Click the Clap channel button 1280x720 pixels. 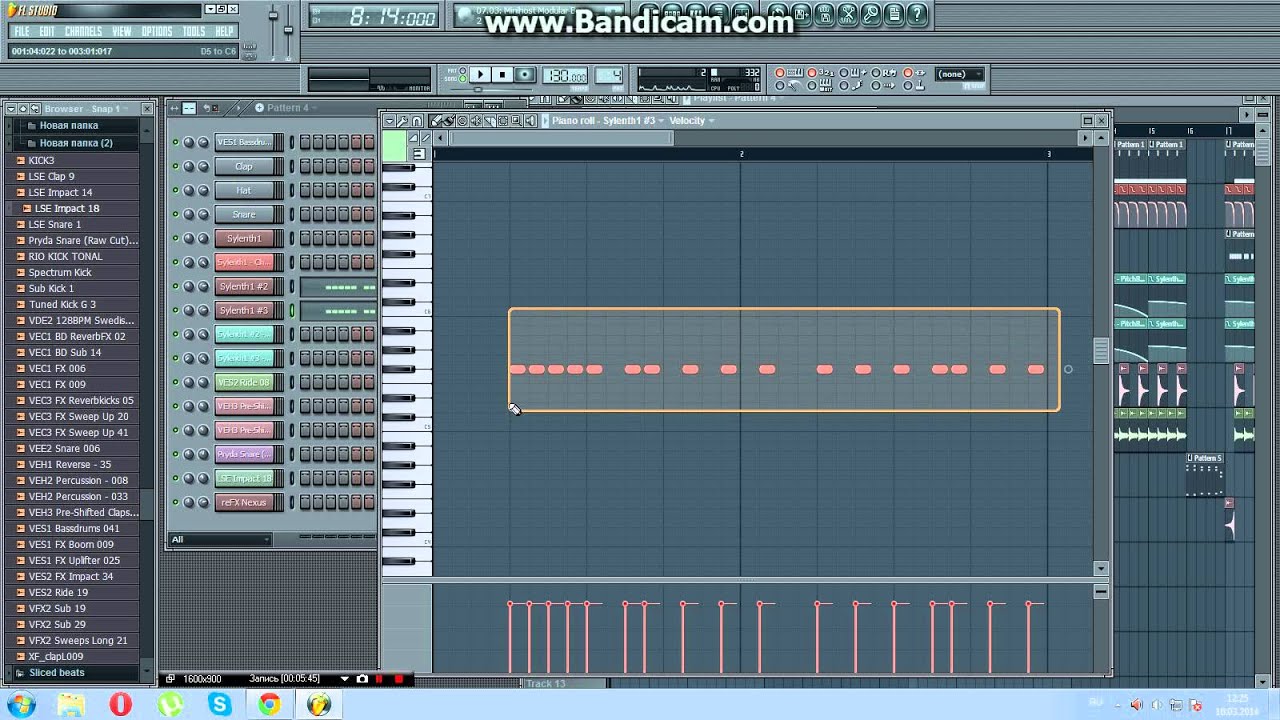coord(244,167)
